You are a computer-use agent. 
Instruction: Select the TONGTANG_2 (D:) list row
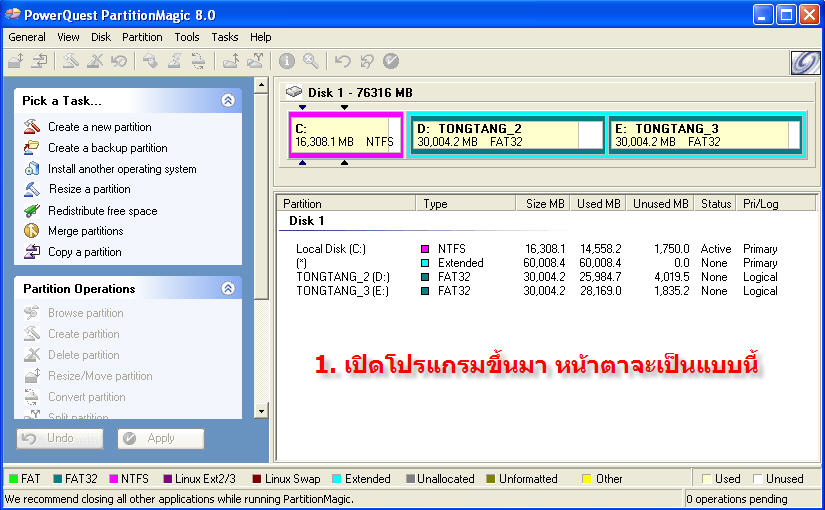[537, 276]
